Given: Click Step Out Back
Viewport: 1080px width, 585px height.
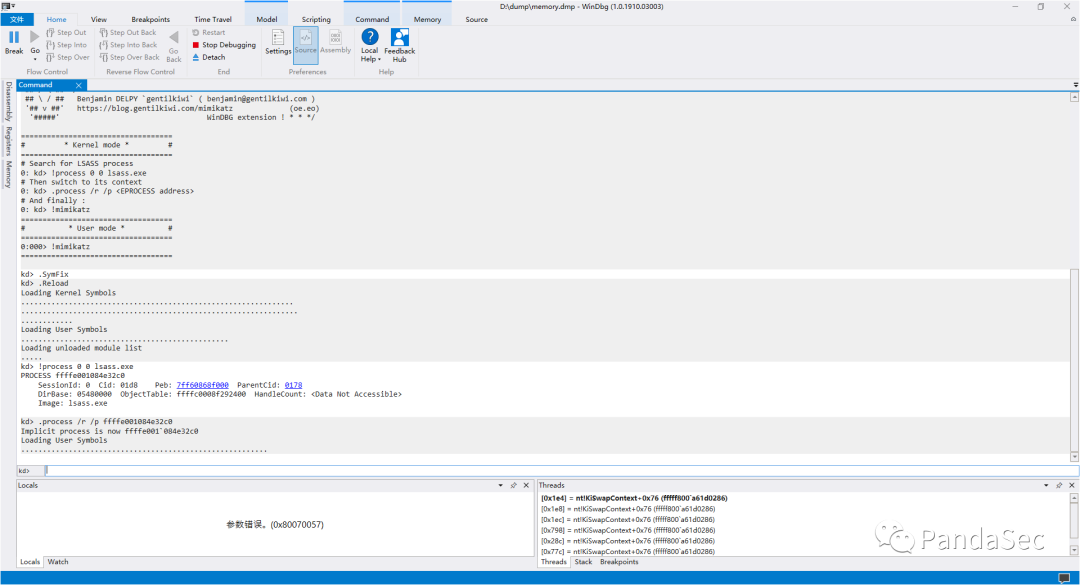Looking at the screenshot, I should [x=127, y=32].
